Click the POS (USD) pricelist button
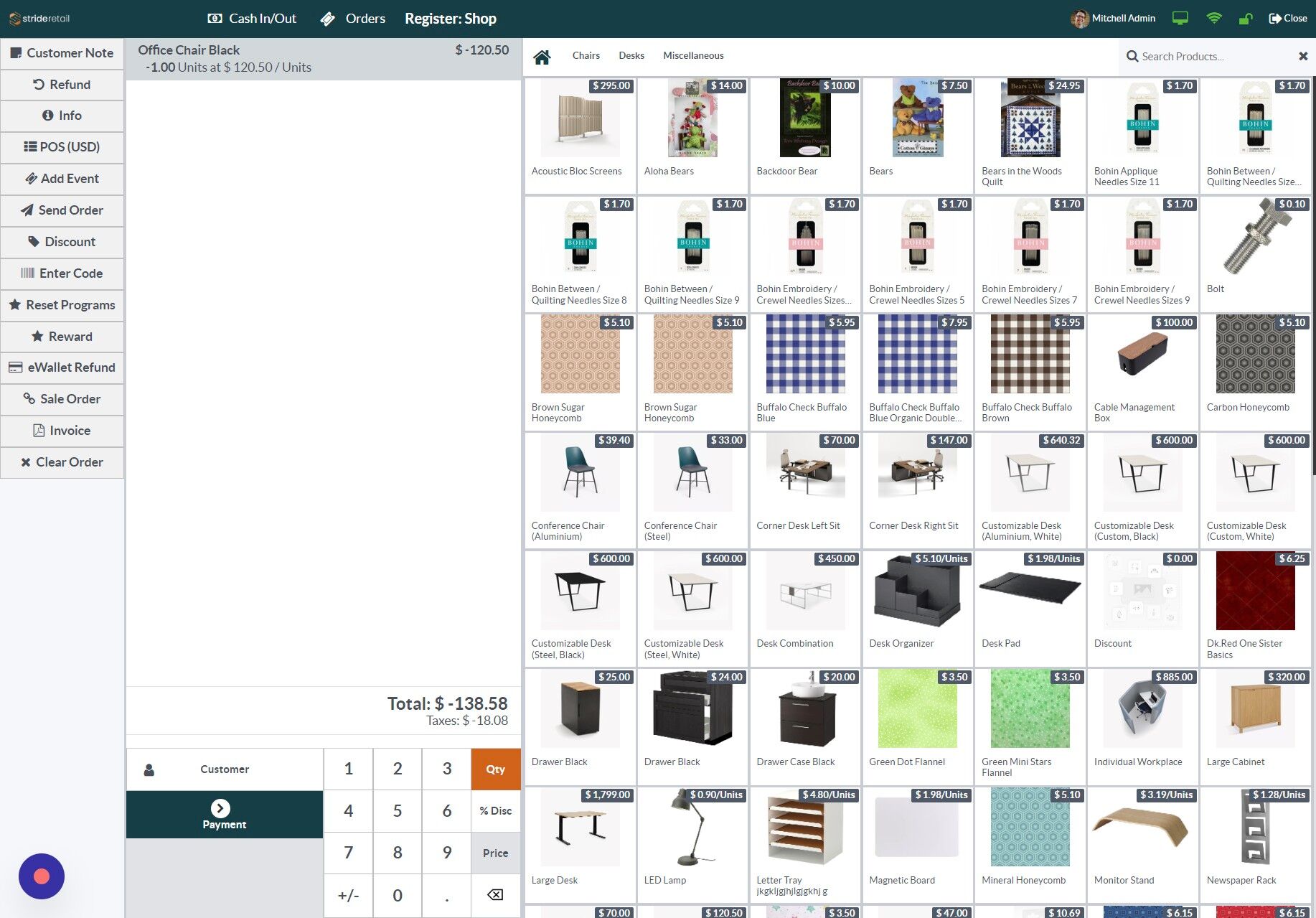The width and height of the screenshot is (1316, 918). [x=62, y=147]
